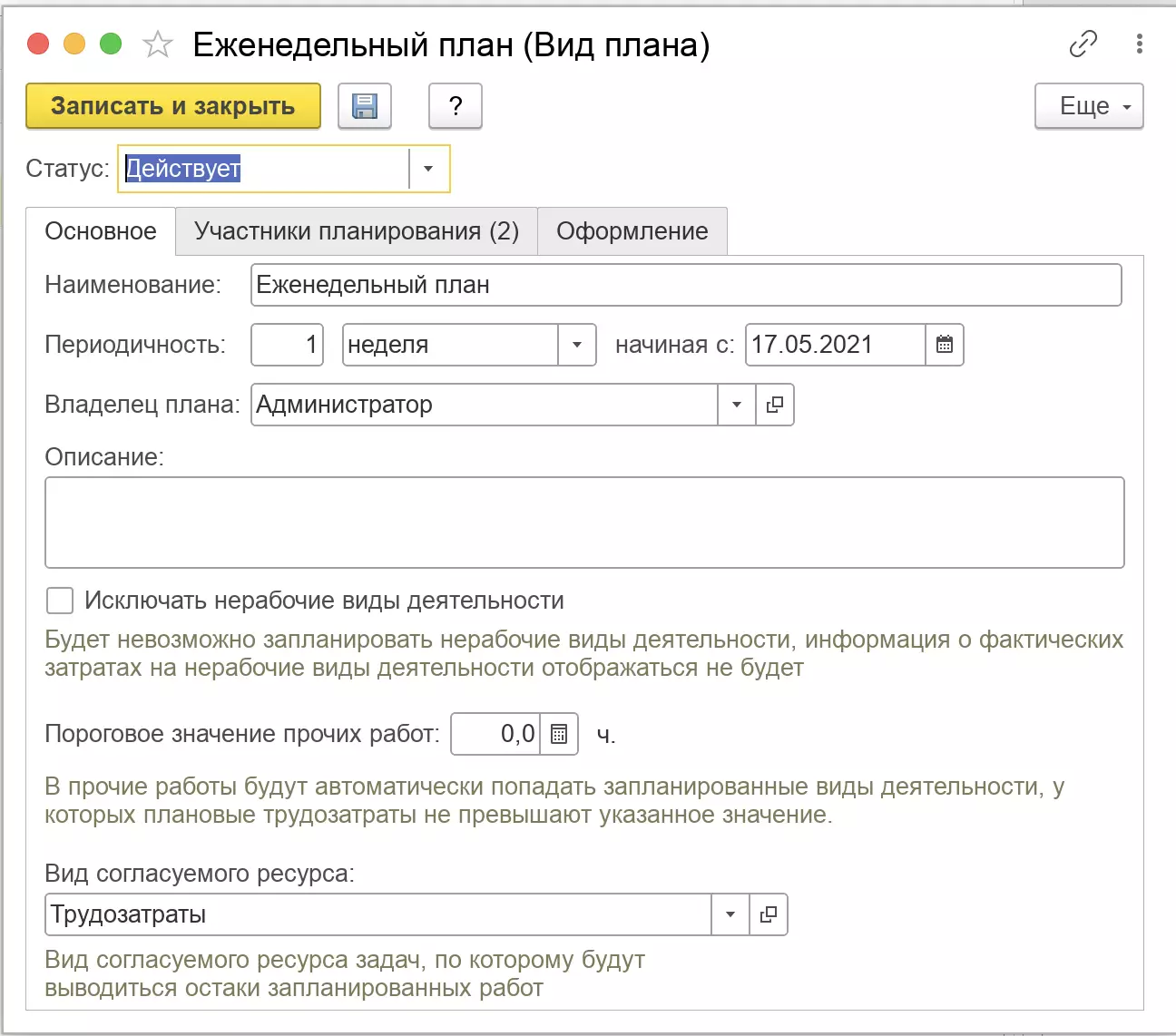Open Администратор owner record via open icon
The image size is (1176, 1036).
coord(774,405)
